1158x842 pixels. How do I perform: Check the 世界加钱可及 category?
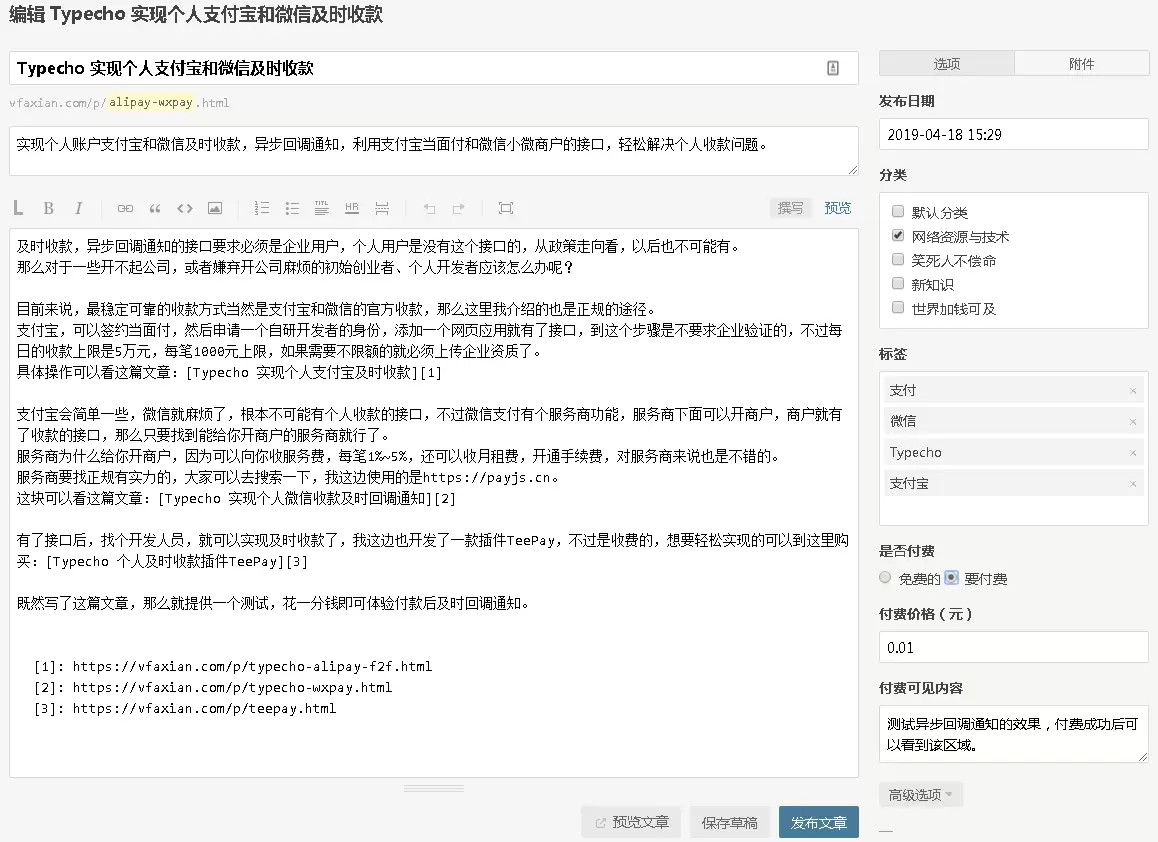898,307
